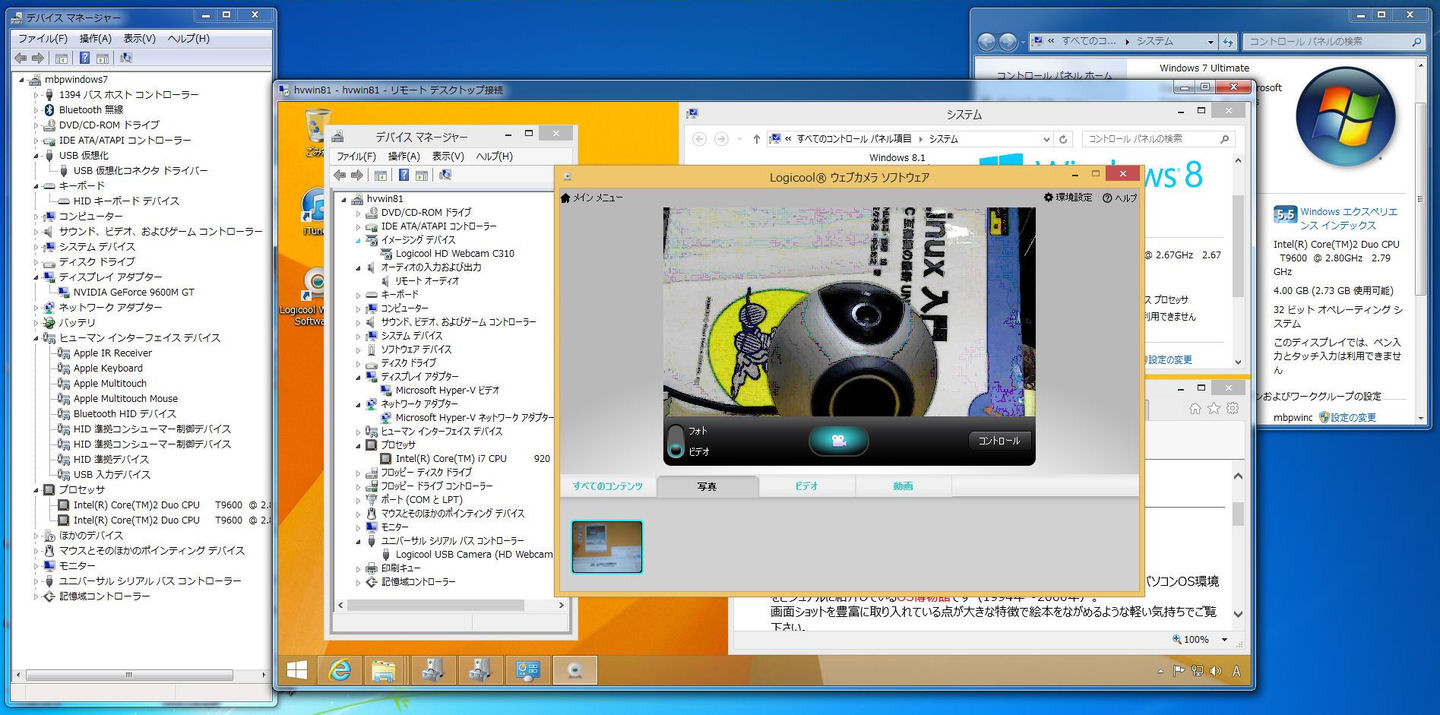
Task: Click 設定の変更 link in Windows 7 System
Action: (1354, 417)
